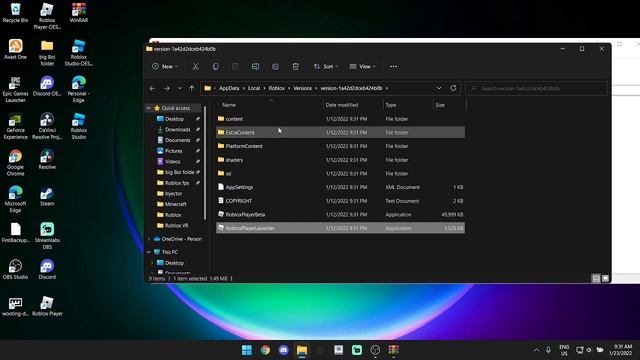Screen dimensions: 640x360
Task: Select the Discord desktop icon
Action: pyautogui.click(x=47, y=269)
